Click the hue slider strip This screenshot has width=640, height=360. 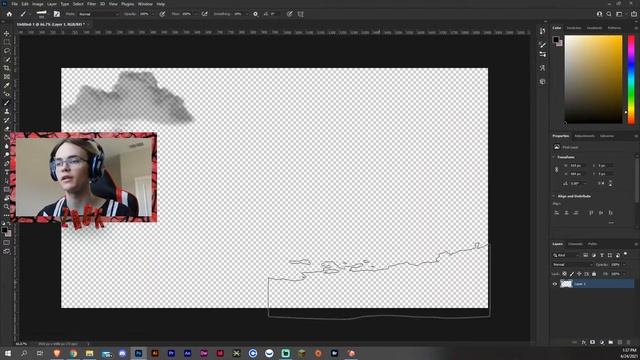click(x=631, y=79)
